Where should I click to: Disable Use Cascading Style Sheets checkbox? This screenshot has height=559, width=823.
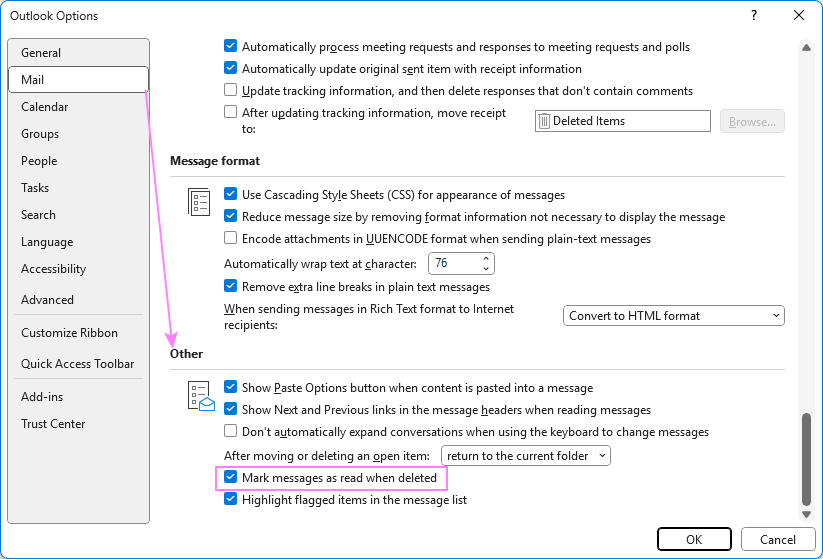231,195
